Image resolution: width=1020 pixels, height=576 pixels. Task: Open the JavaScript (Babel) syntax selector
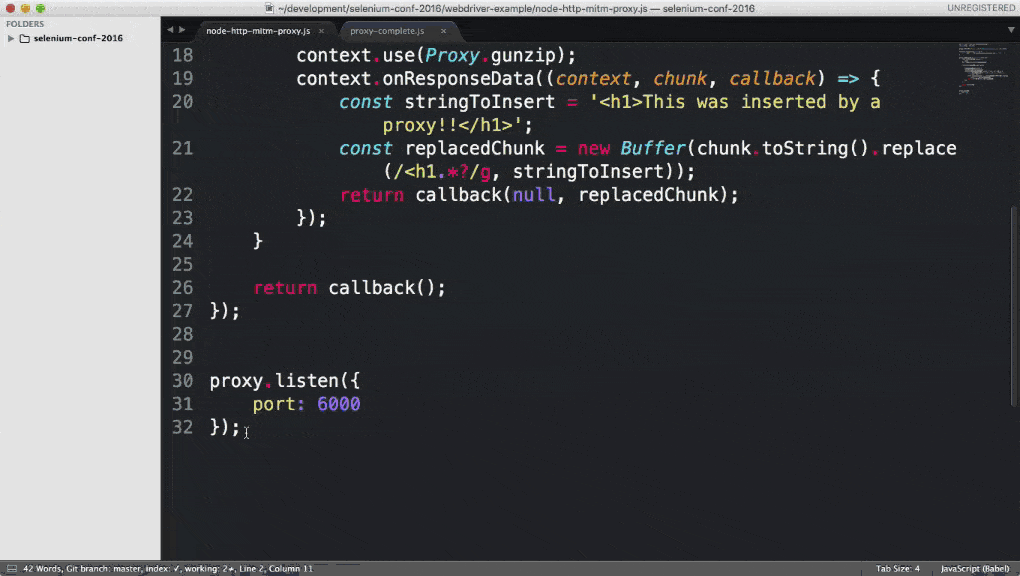(974, 569)
